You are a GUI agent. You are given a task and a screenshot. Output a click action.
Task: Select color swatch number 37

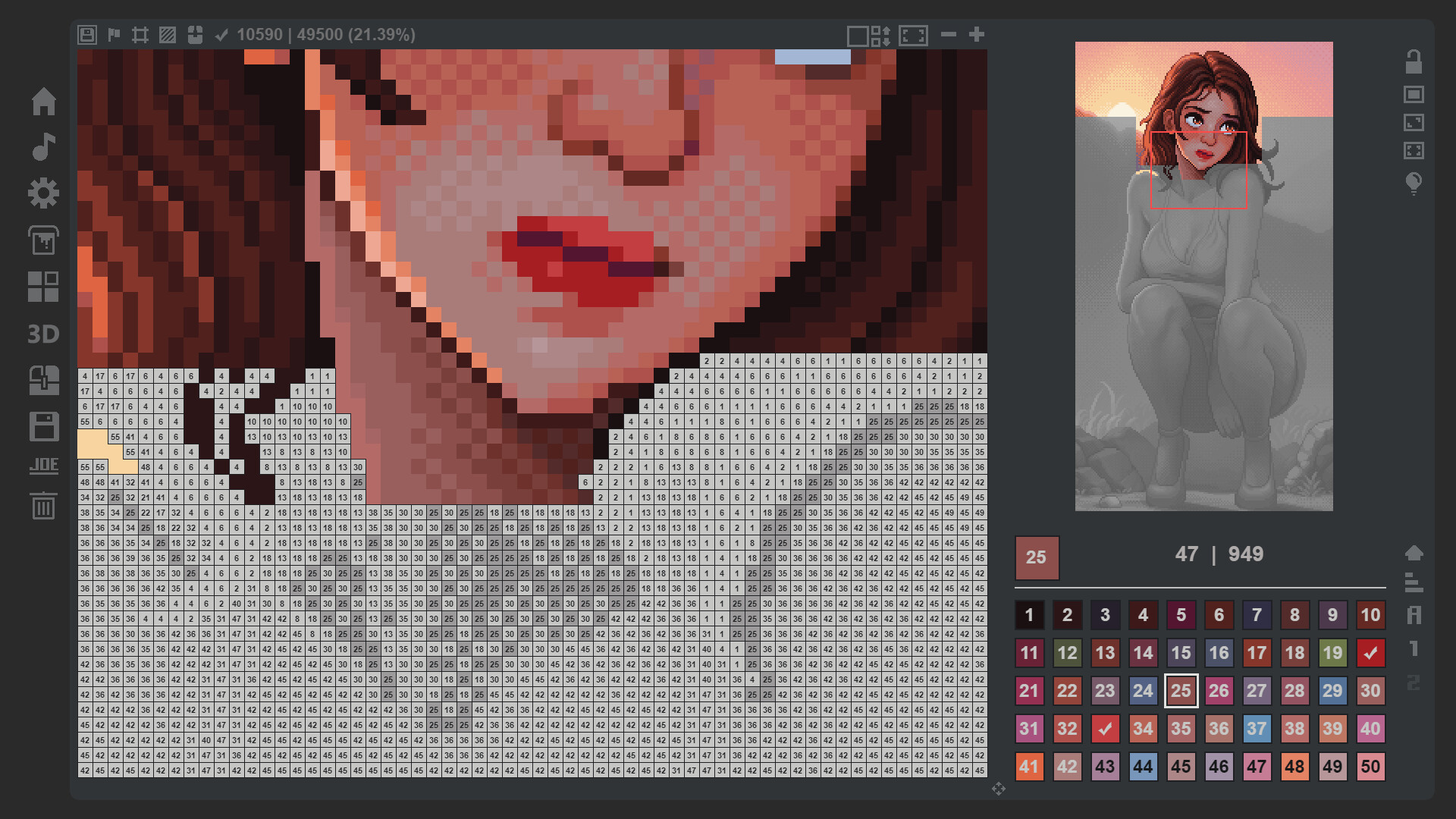click(1257, 729)
